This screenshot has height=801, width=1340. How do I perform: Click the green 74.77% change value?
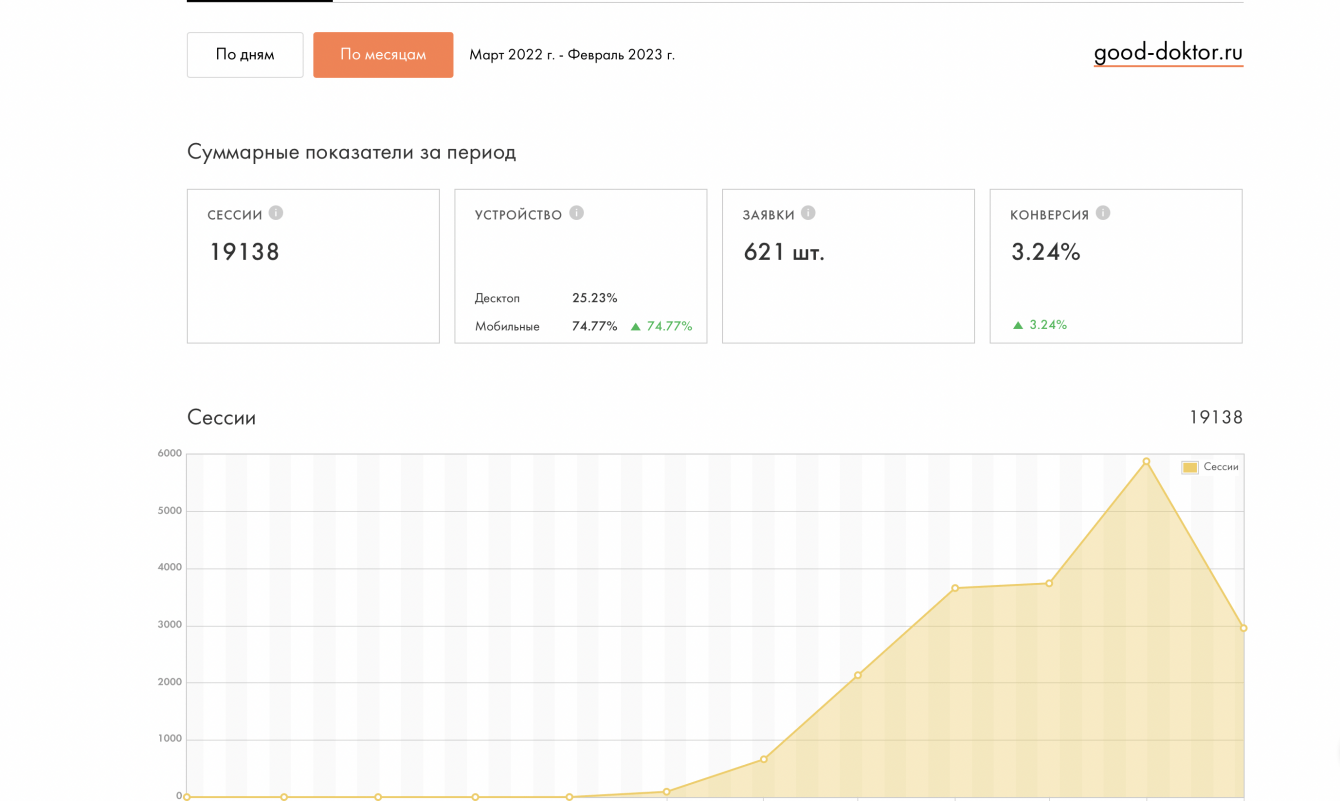670,326
